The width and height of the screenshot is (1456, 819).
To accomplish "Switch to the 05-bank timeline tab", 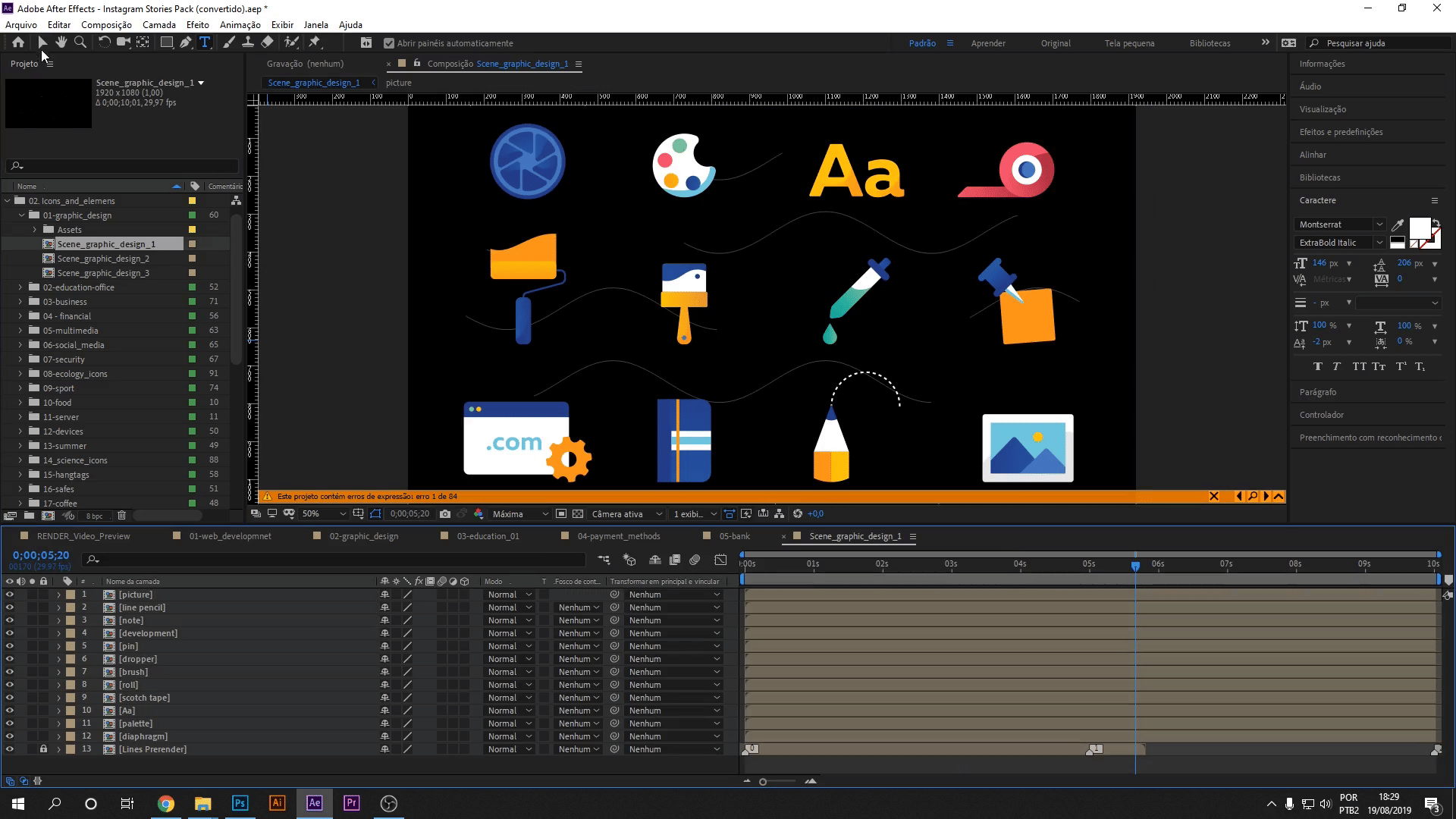I will pyautogui.click(x=734, y=536).
